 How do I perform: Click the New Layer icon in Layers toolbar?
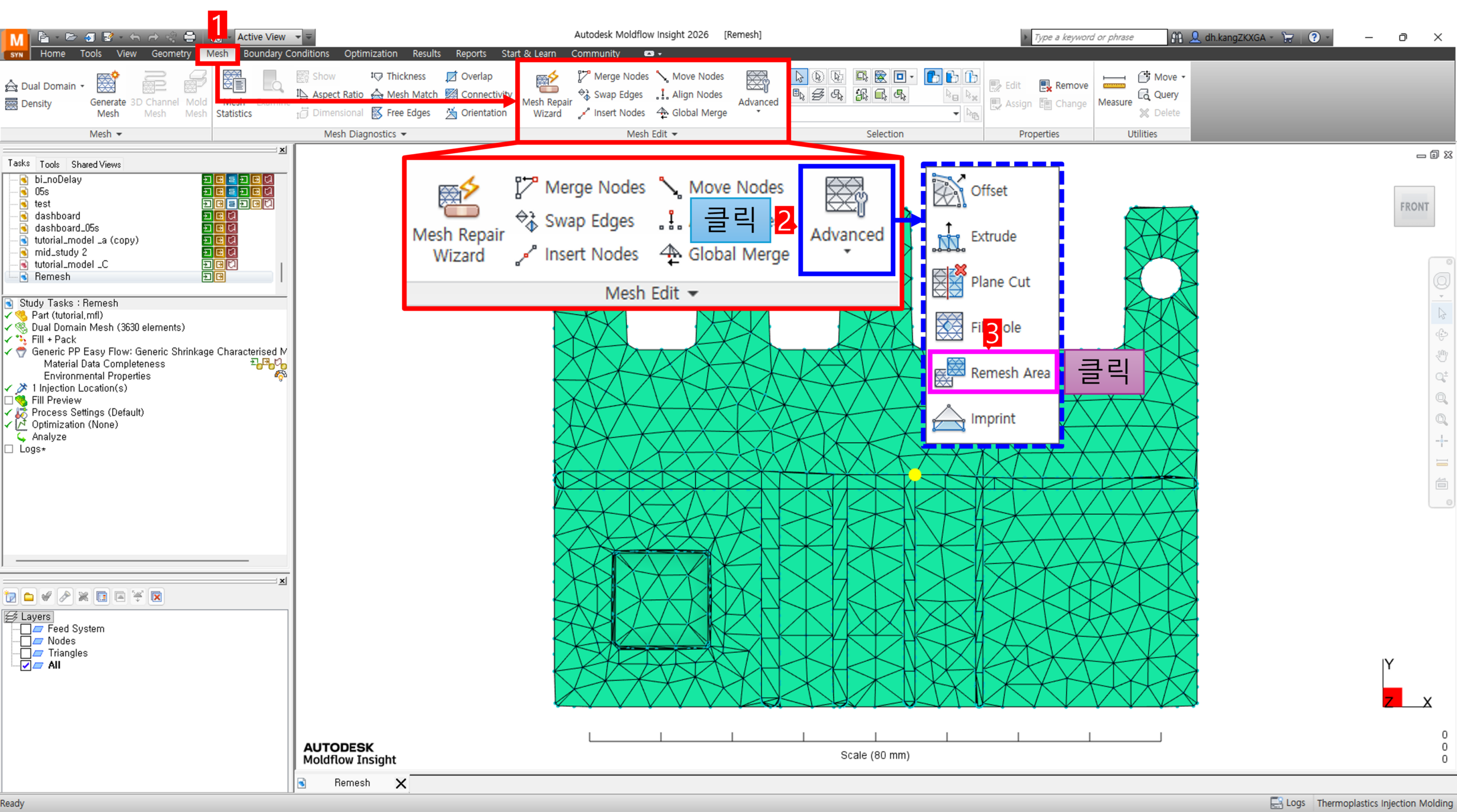click(10, 596)
